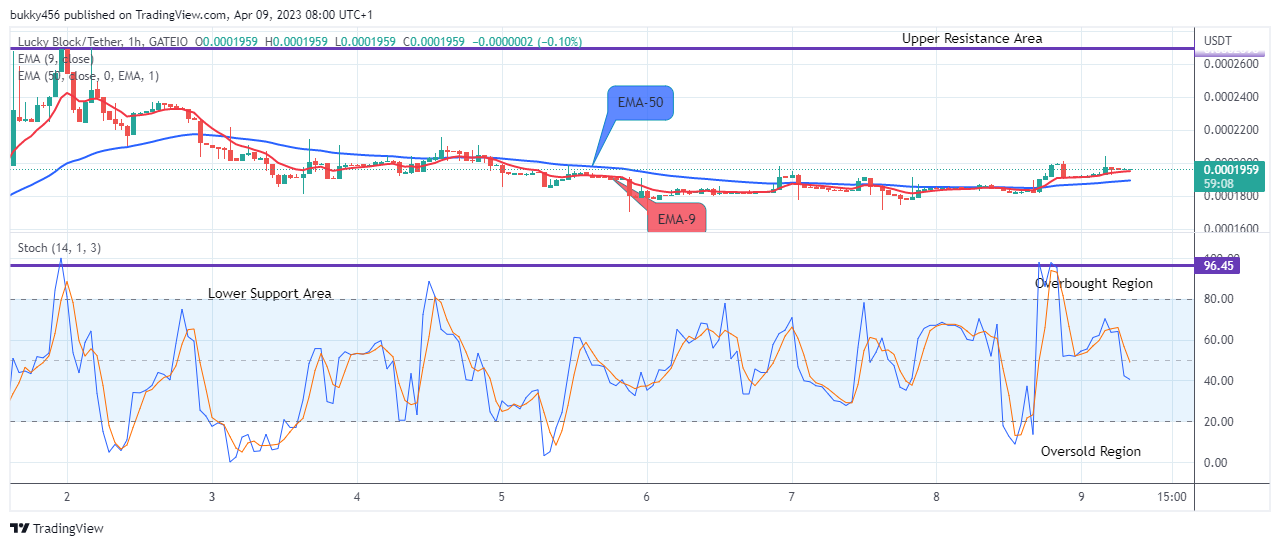
Task: Click the 0.0001800 price axis label
Action: [1231, 196]
